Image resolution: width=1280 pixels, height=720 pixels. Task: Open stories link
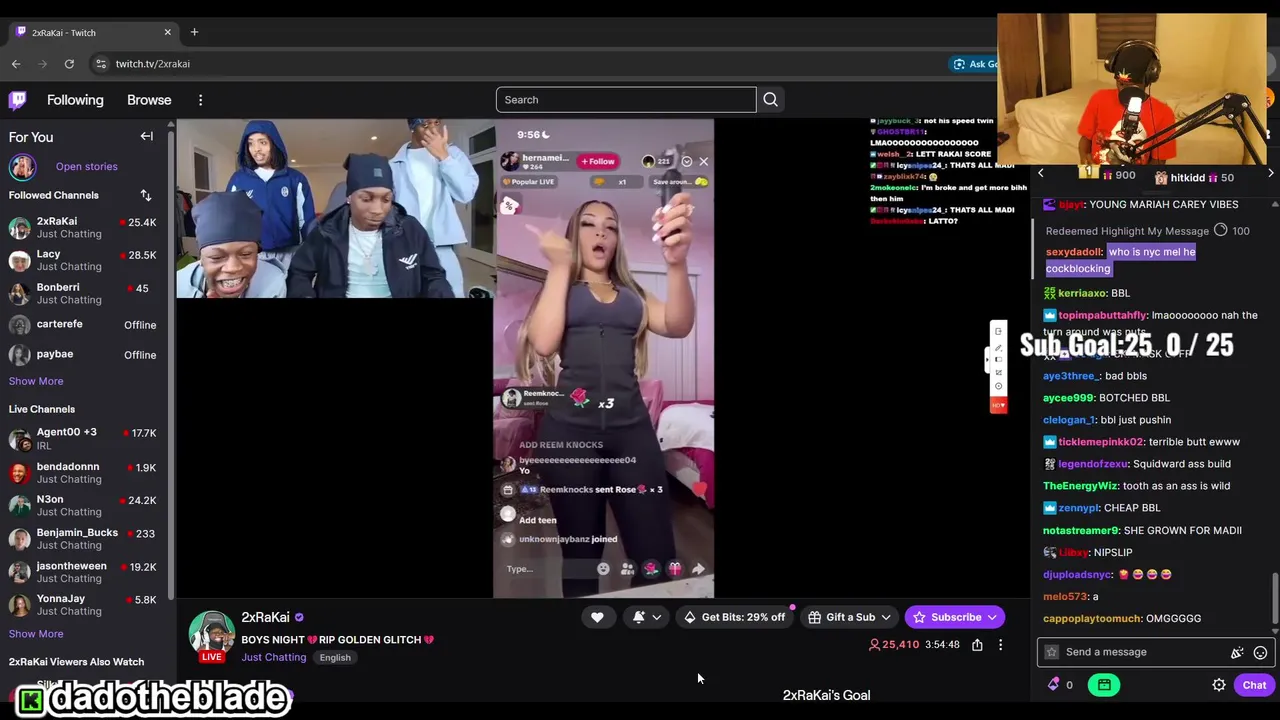click(86, 167)
